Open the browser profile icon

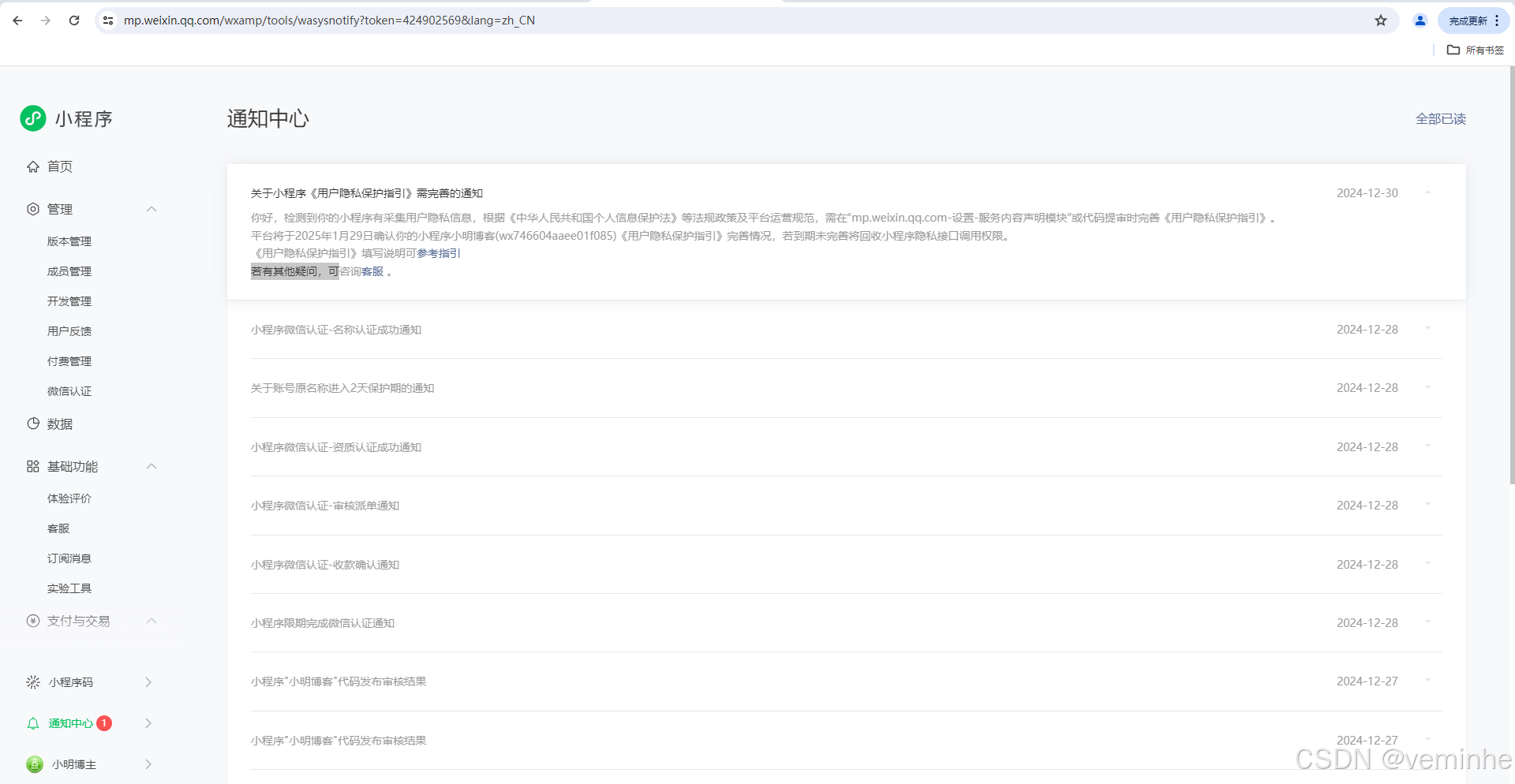click(1420, 21)
